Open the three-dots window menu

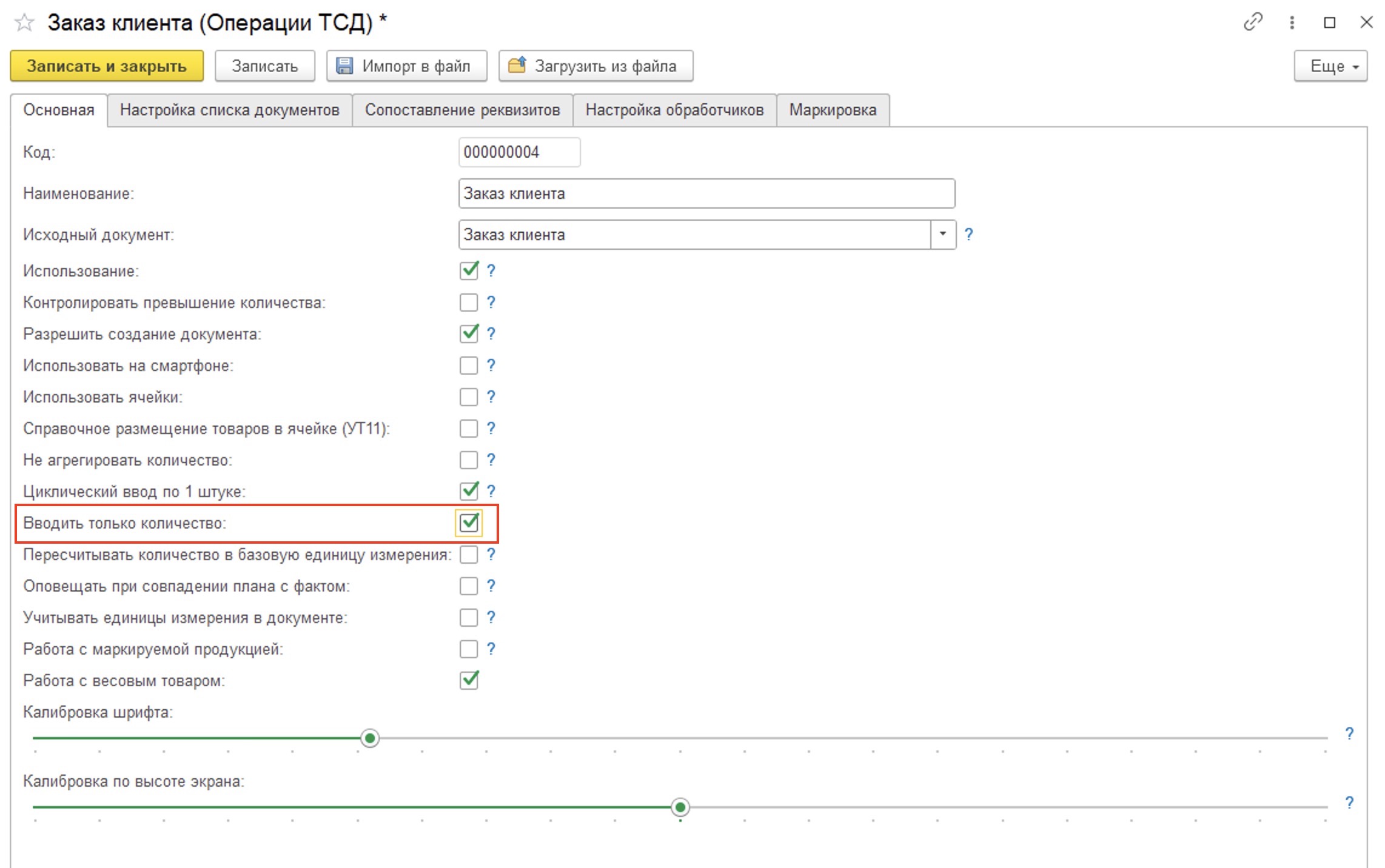coord(1292,22)
